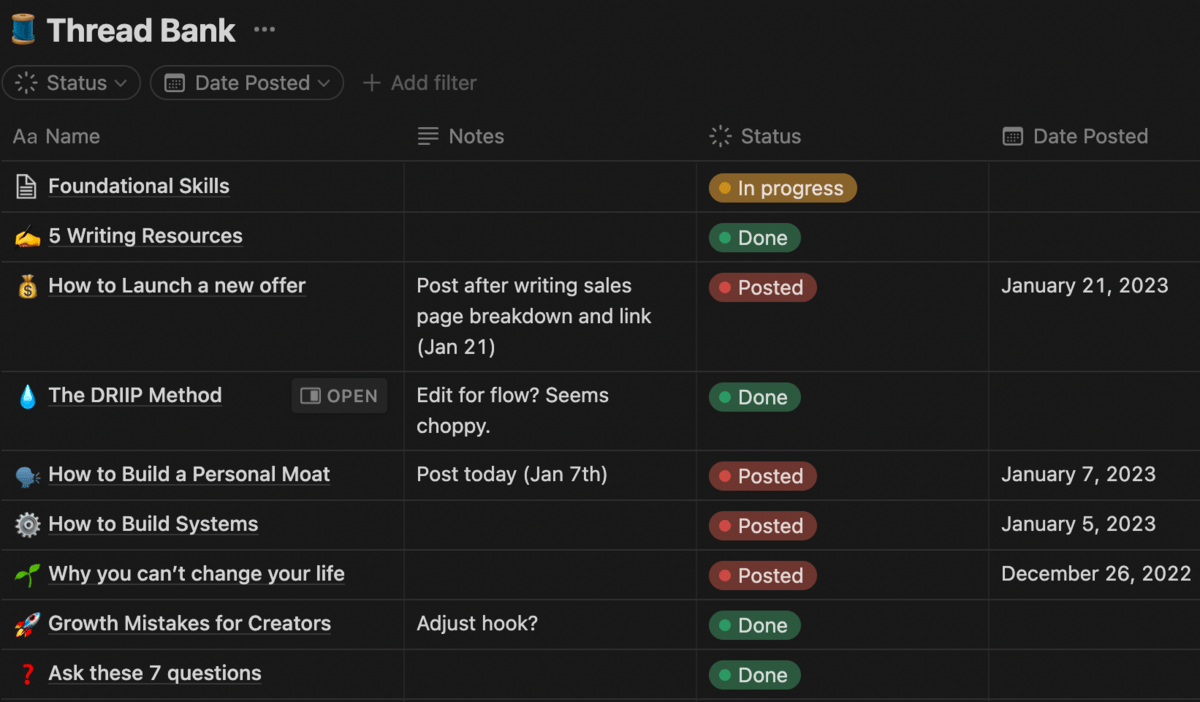Image resolution: width=1200 pixels, height=702 pixels.
Task: Click the document icon for Foundational Skills
Action: click(x=27, y=186)
